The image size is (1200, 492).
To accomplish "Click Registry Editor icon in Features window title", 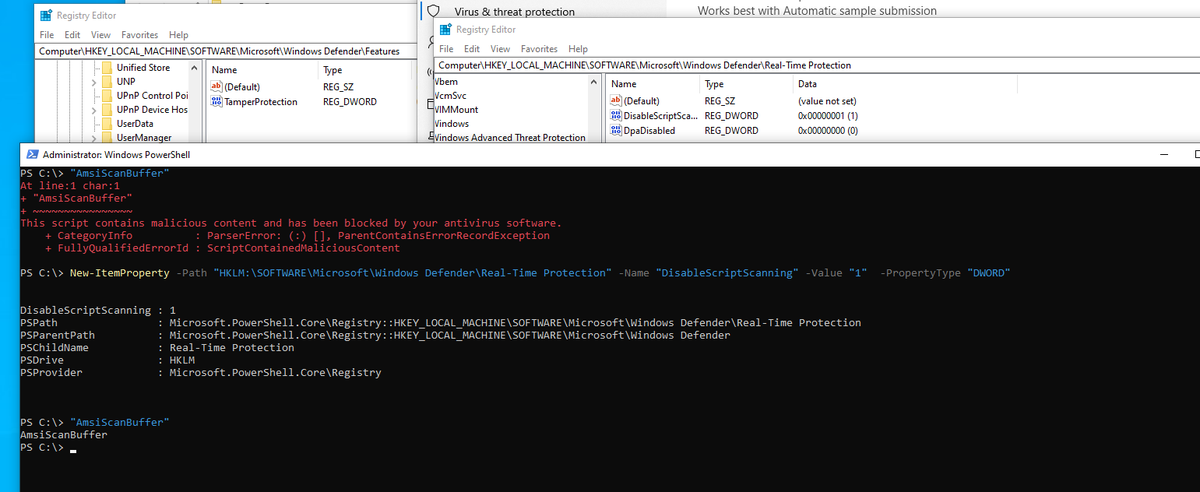I will pyautogui.click(x=47, y=16).
